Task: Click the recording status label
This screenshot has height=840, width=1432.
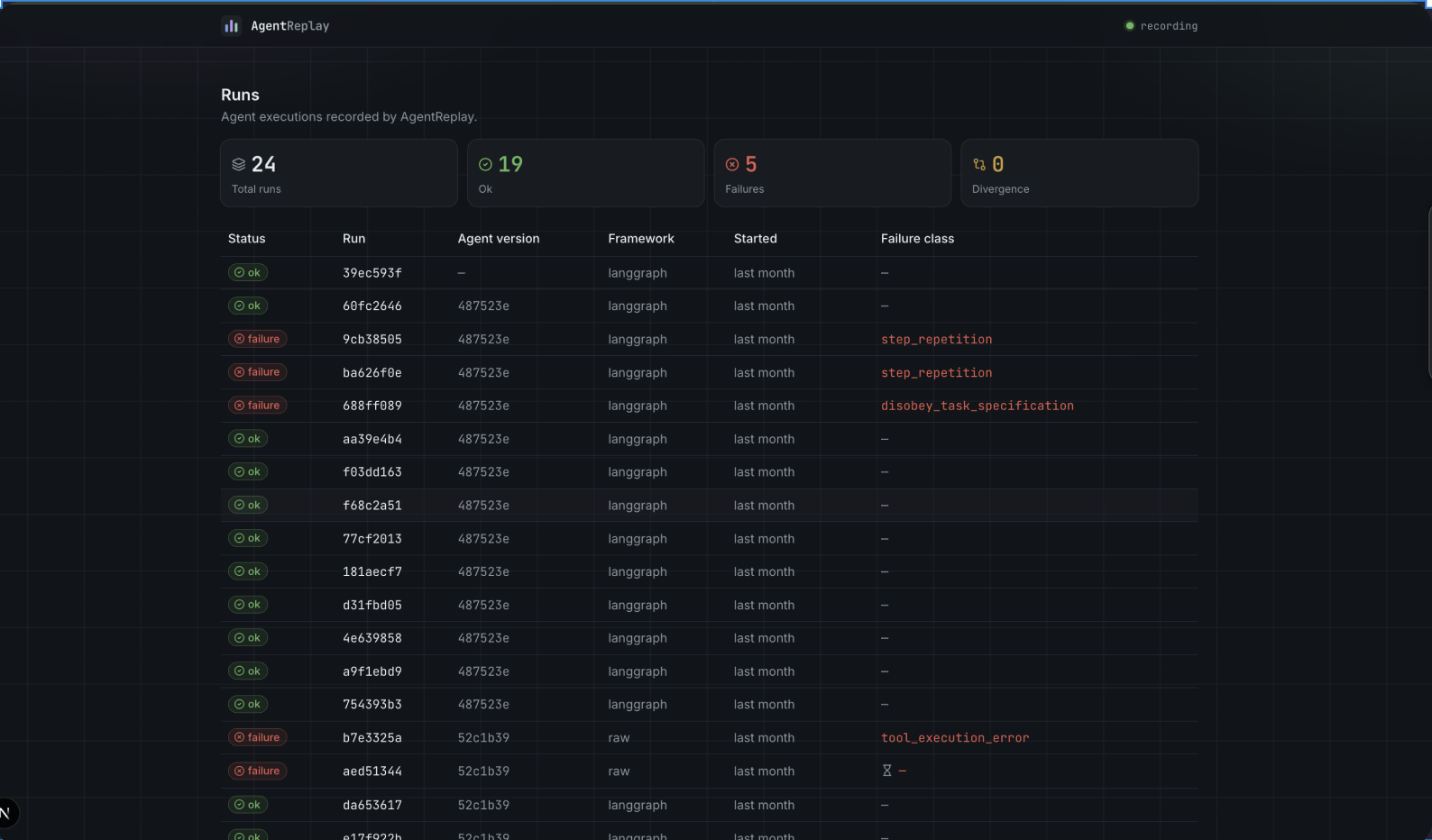Action: tap(1169, 26)
